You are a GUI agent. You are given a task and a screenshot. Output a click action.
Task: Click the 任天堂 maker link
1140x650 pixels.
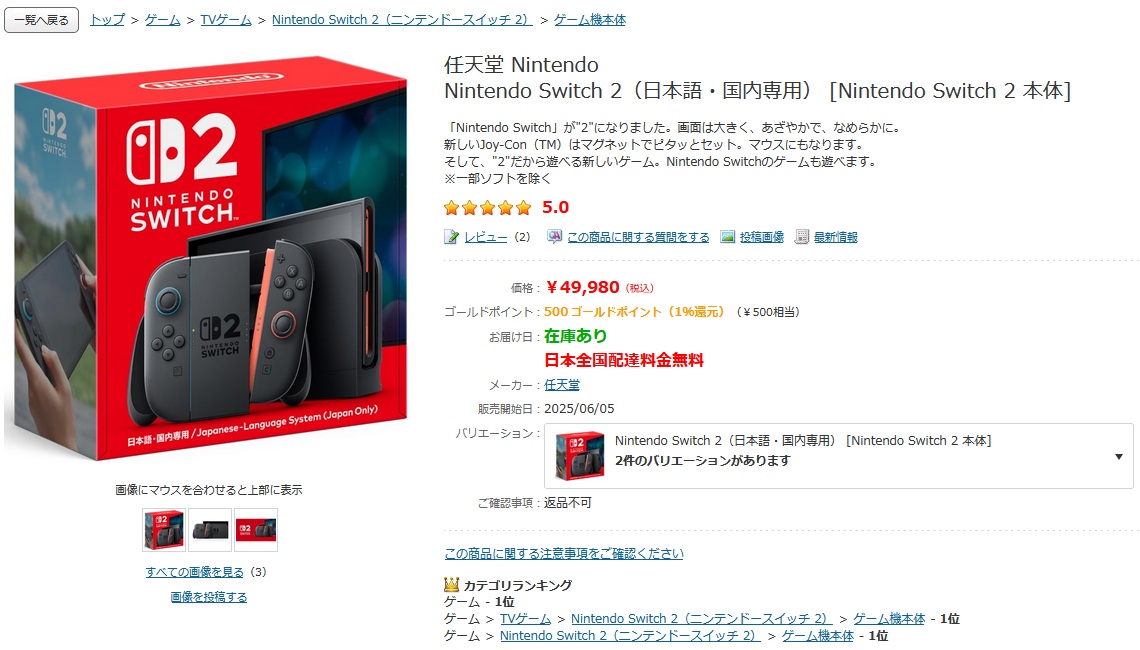pyautogui.click(x=562, y=385)
